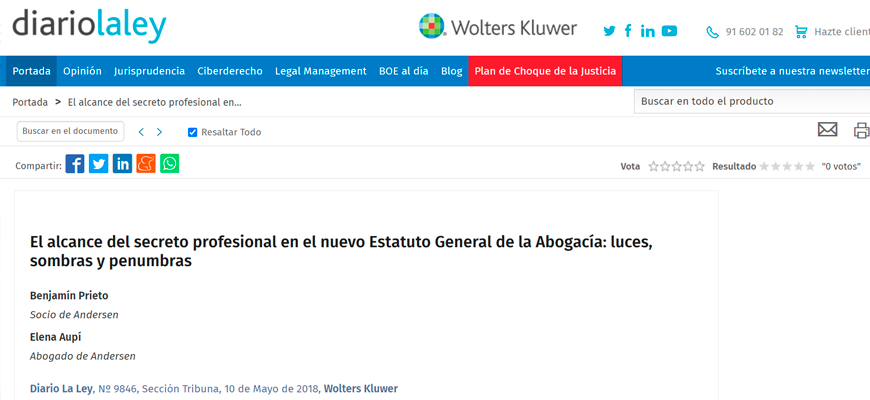The width and height of the screenshot is (870, 400).
Task: Rate article with the fifth vote star
Action: coord(700,167)
